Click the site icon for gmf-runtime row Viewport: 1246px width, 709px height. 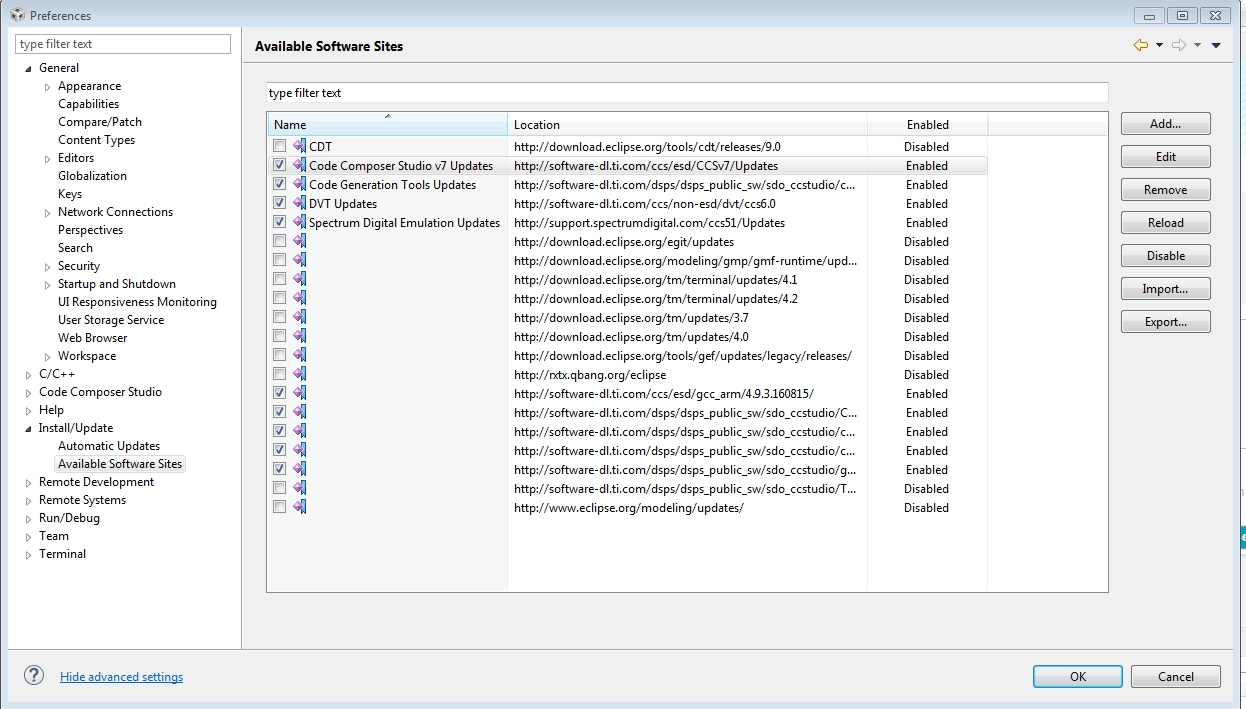coord(299,260)
